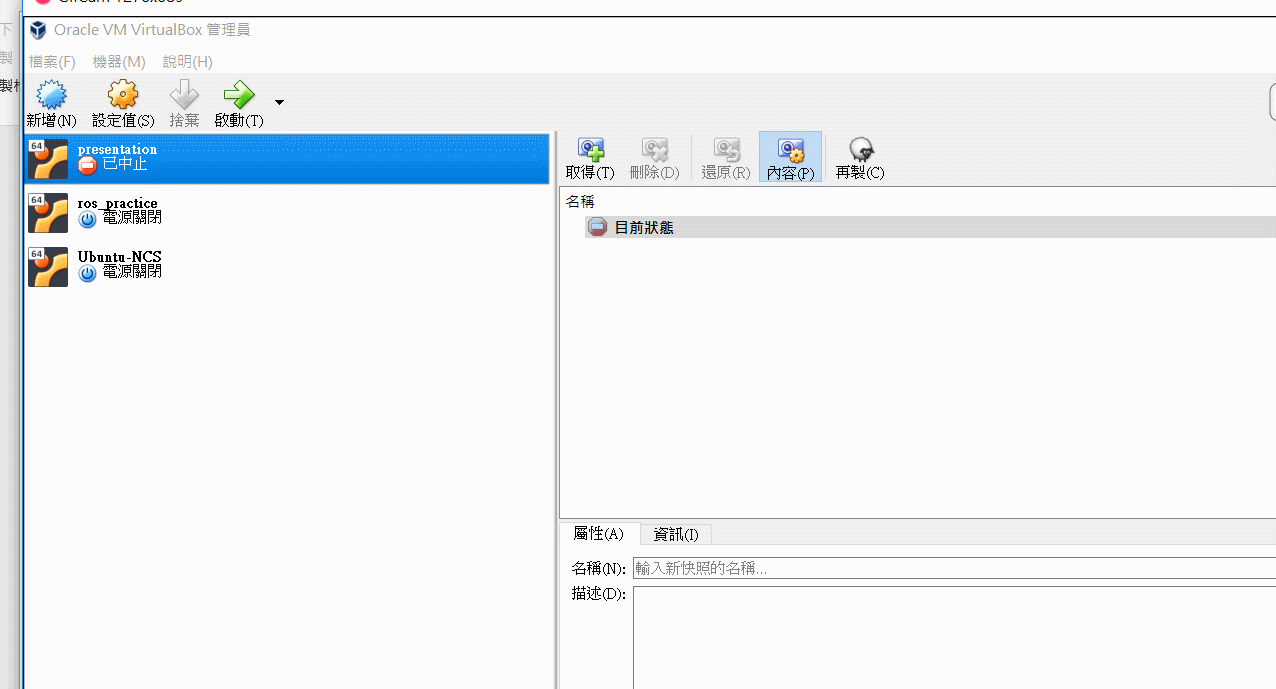Click the 已中止 aborted status icon
This screenshot has width=1276, height=689.
88,165
